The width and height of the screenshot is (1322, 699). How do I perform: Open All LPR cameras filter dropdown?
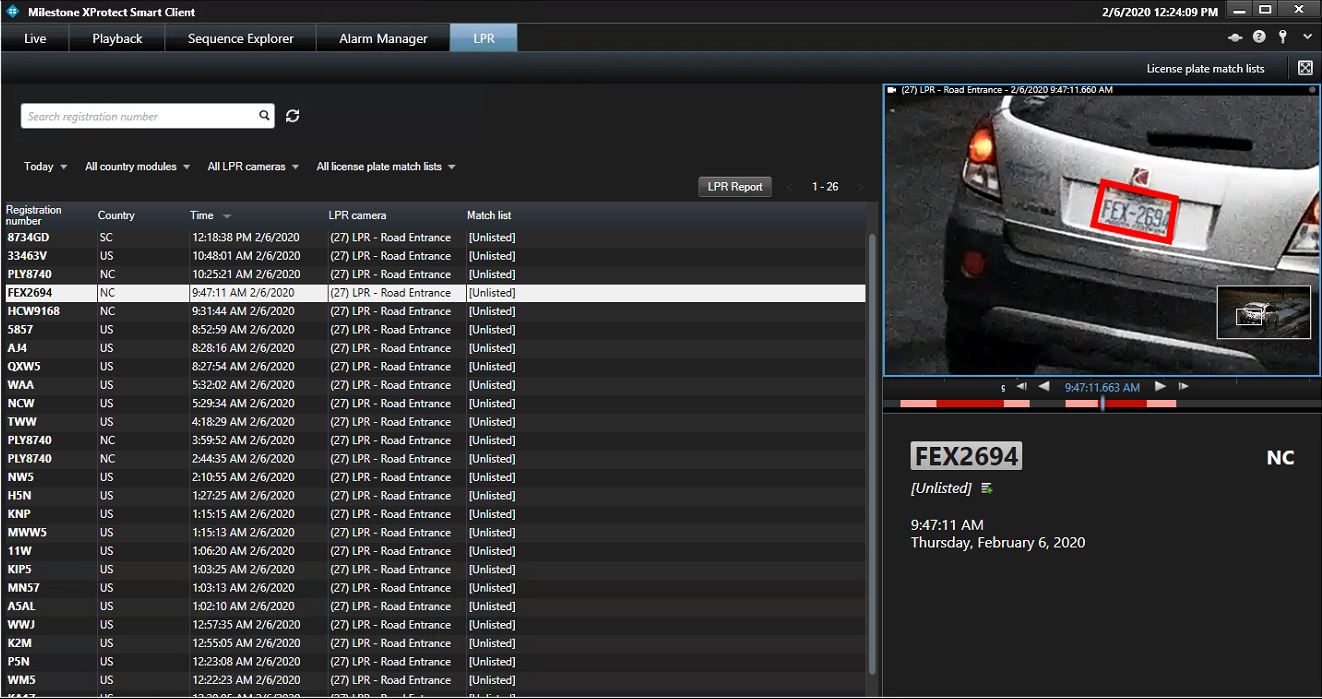pos(253,167)
